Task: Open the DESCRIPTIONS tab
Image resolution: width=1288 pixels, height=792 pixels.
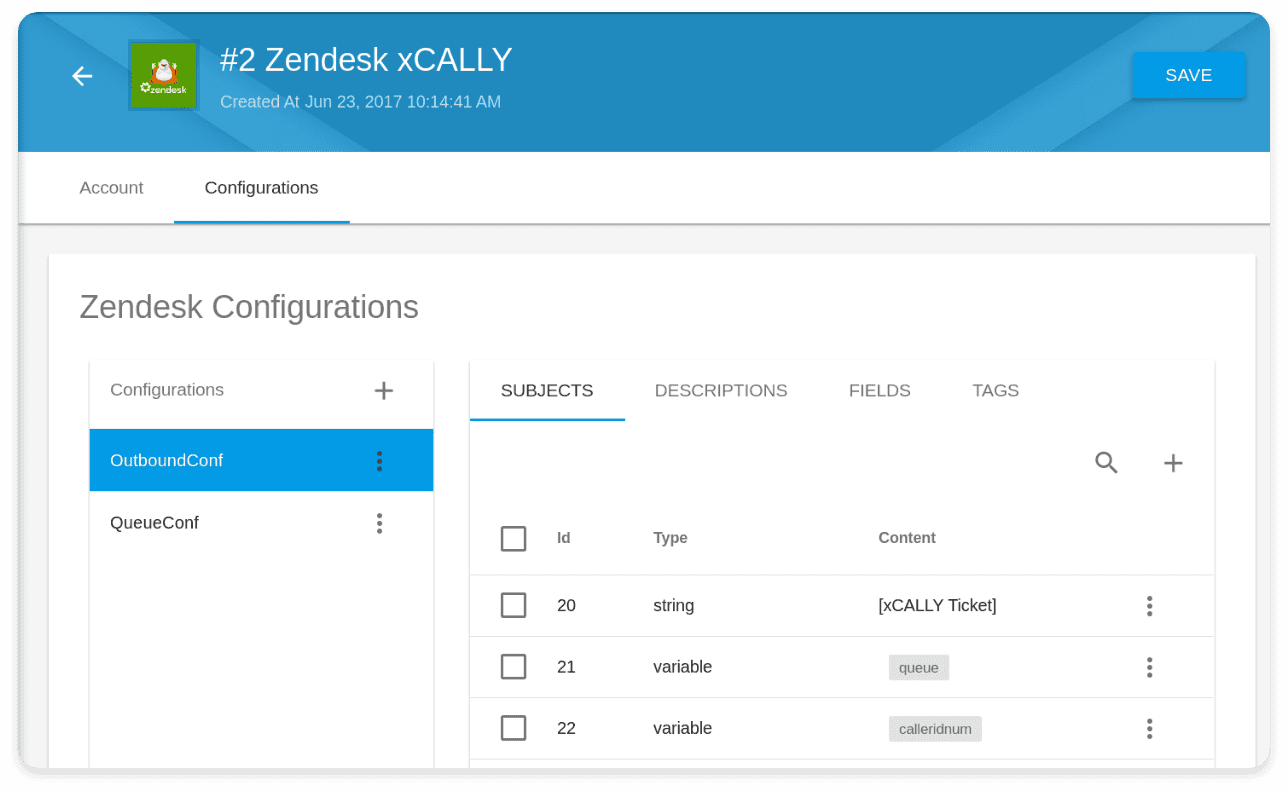Action: 721,391
